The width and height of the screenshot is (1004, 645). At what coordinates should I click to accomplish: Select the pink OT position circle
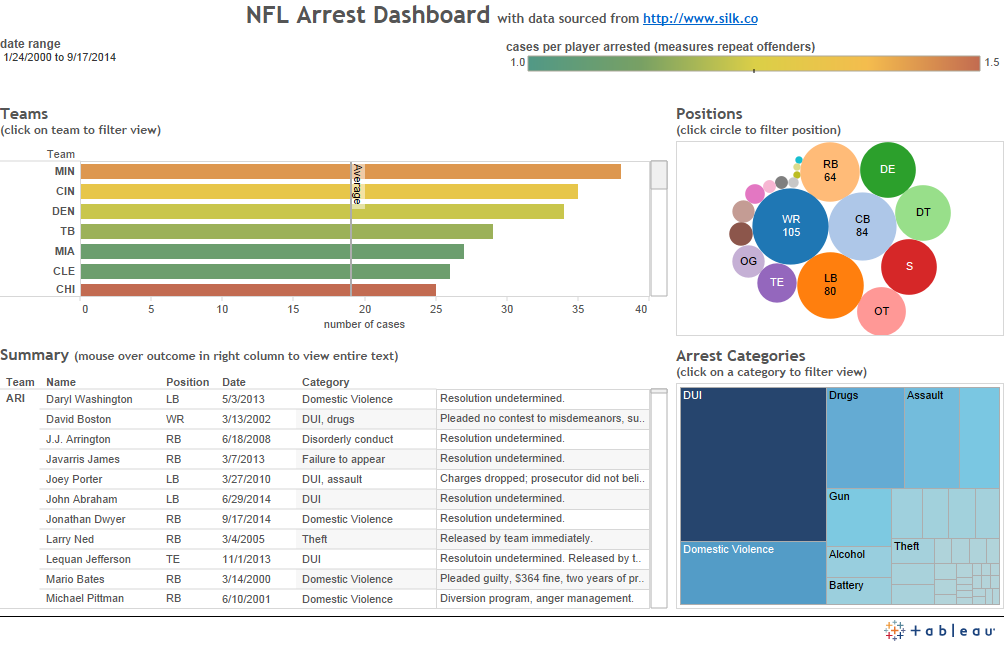coord(880,312)
